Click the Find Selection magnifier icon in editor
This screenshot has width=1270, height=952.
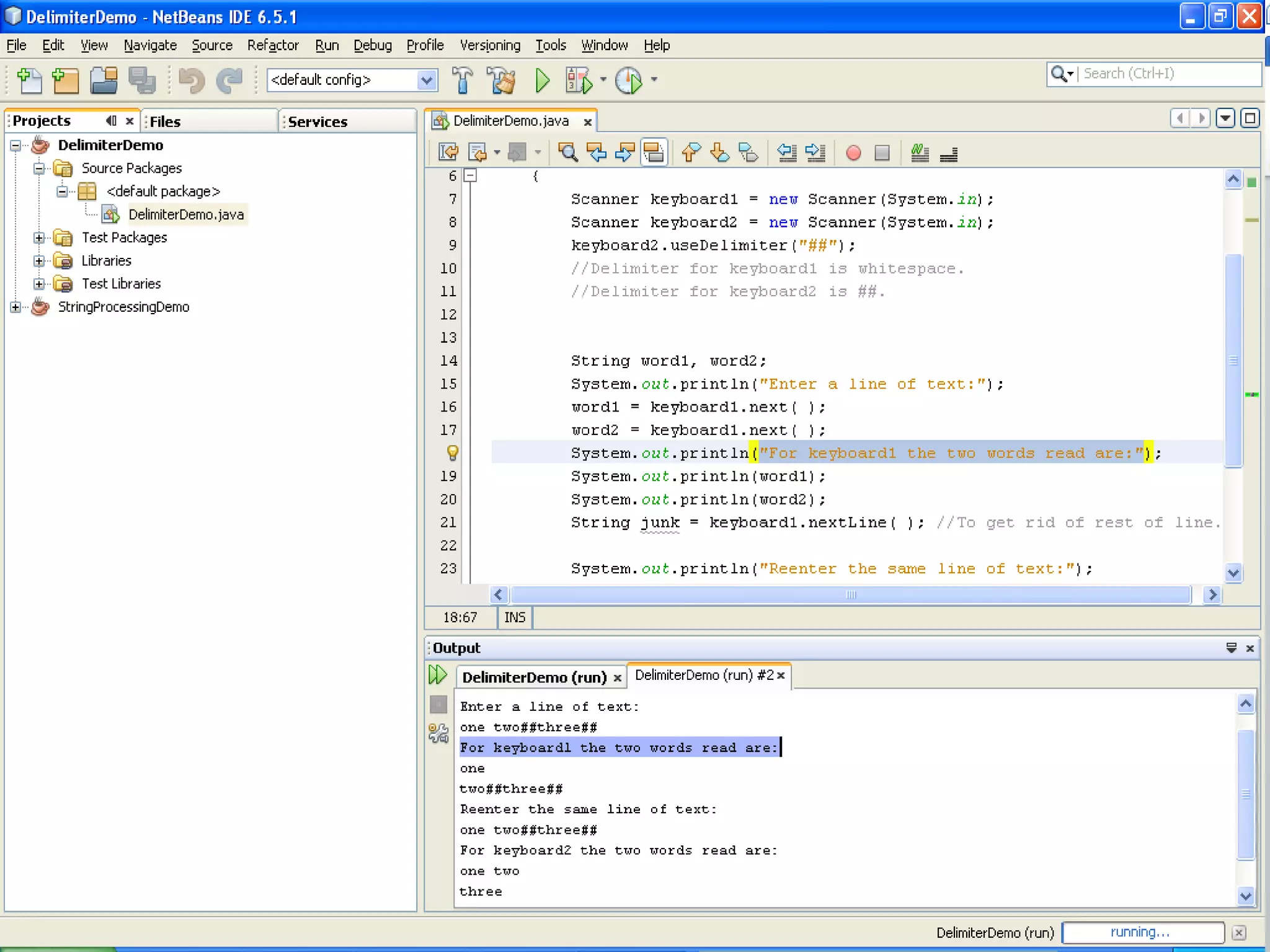[567, 152]
